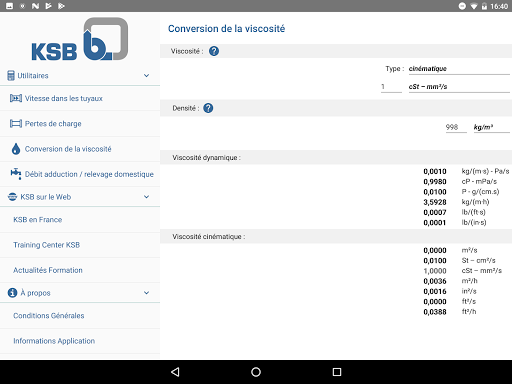Collapse the KSB sur le Web chevron

[146, 197]
